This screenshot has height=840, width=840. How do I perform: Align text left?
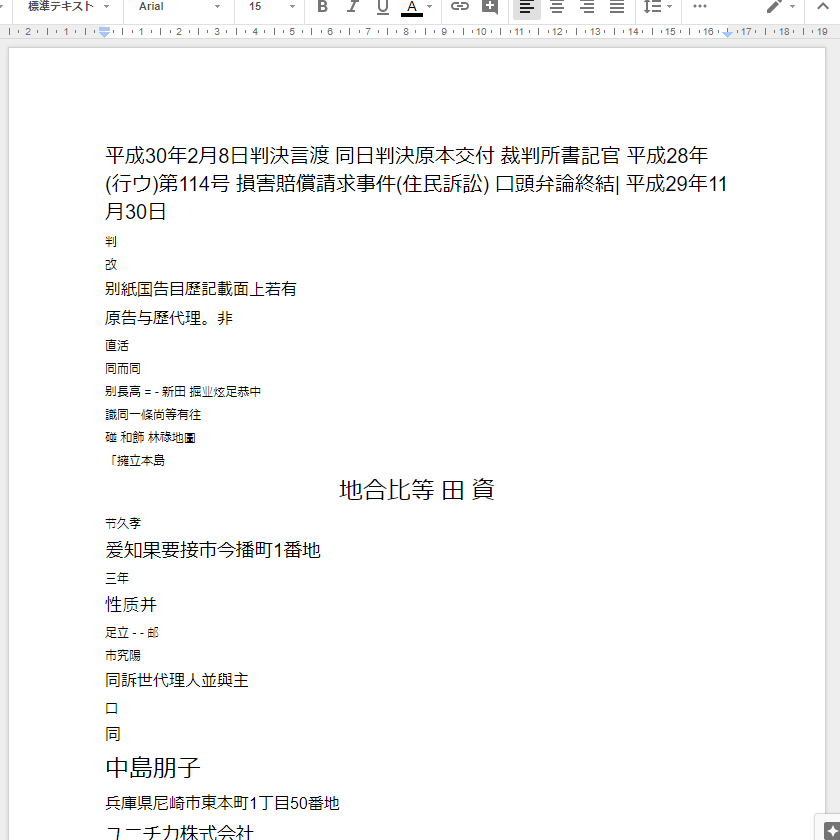[527, 6]
